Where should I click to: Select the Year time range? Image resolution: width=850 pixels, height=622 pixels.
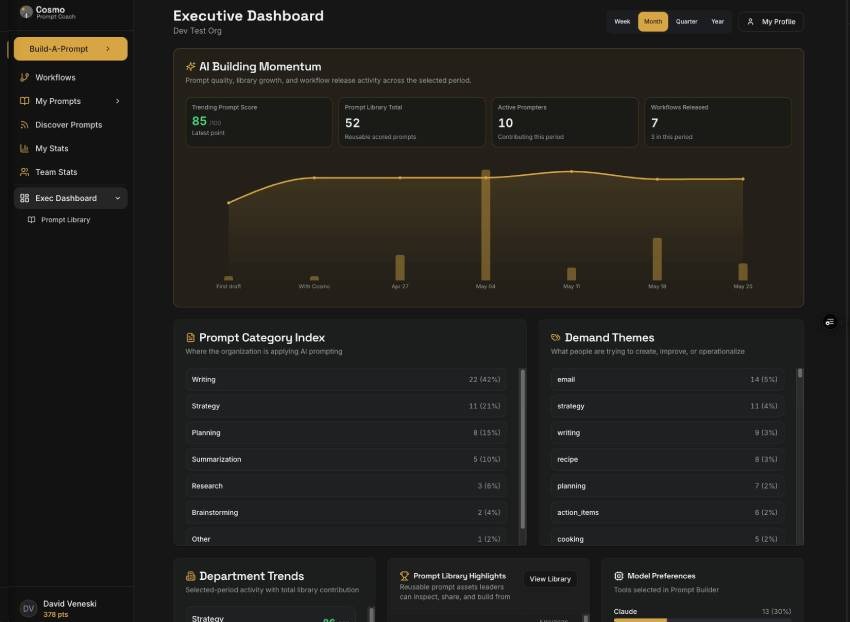click(x=717, y=22)
